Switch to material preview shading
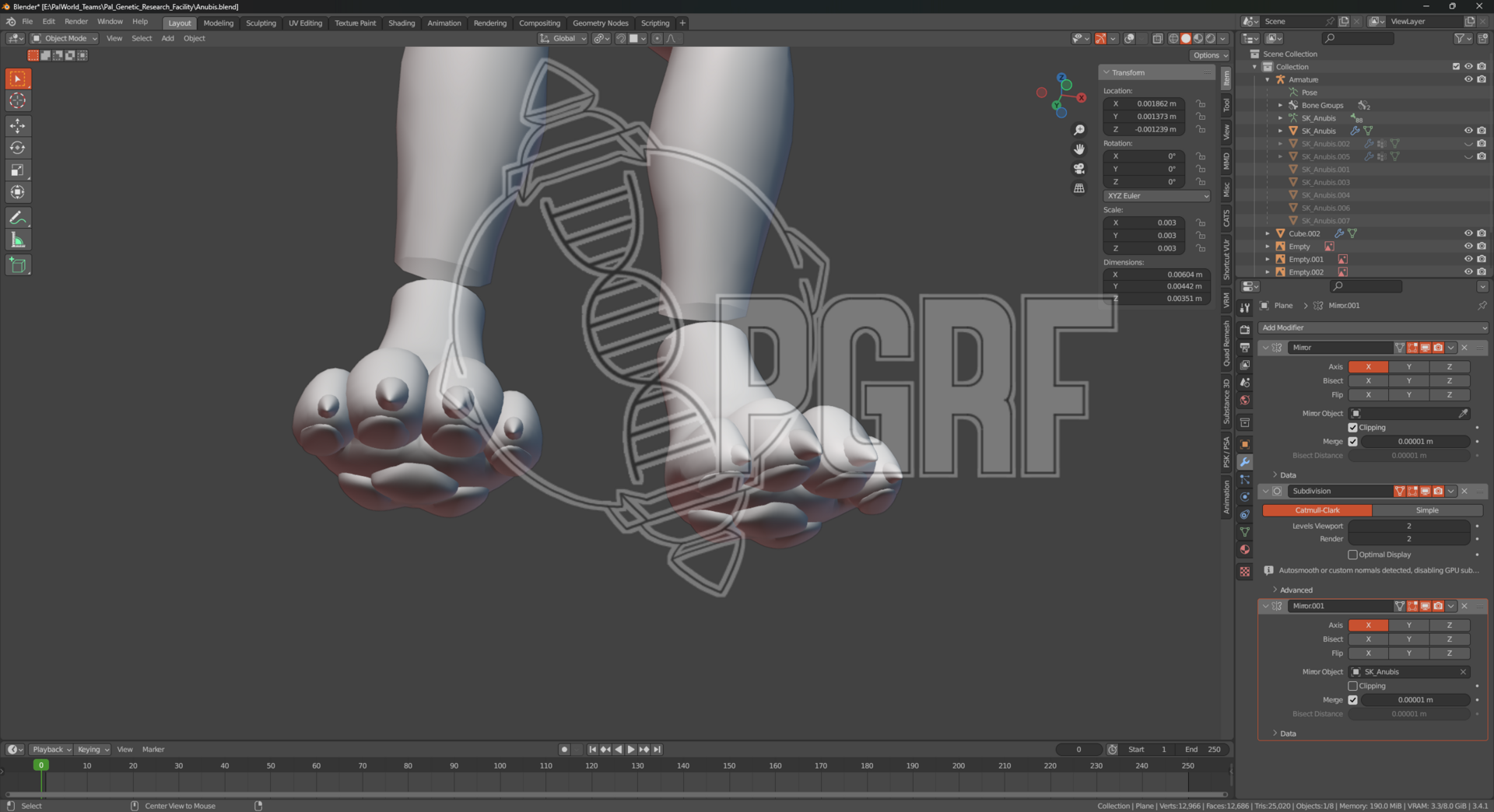The image size is (1494, 812). 1198,38
